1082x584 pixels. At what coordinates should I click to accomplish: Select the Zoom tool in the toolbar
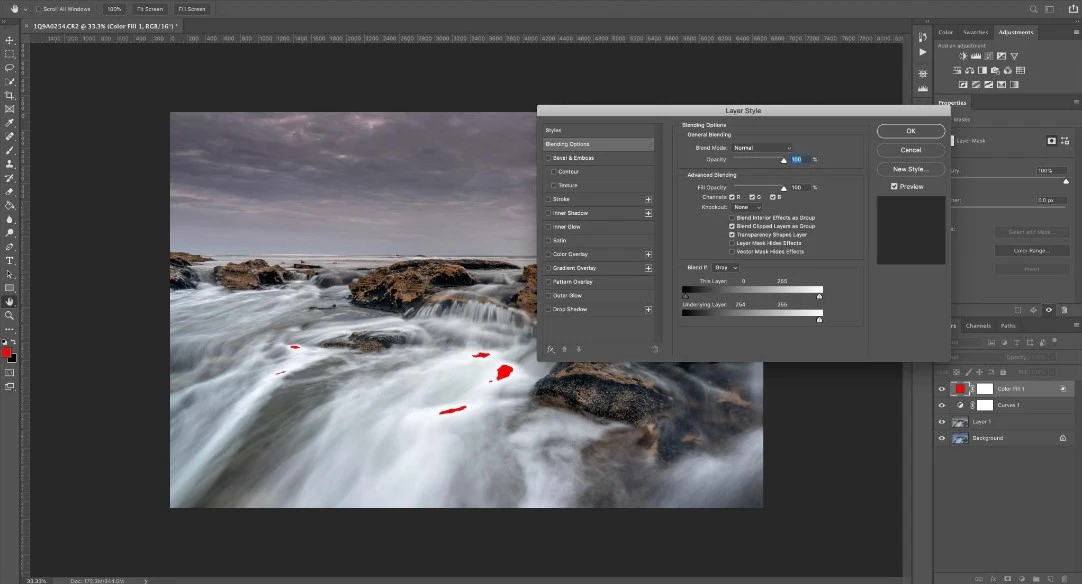(x=10, y=315)
